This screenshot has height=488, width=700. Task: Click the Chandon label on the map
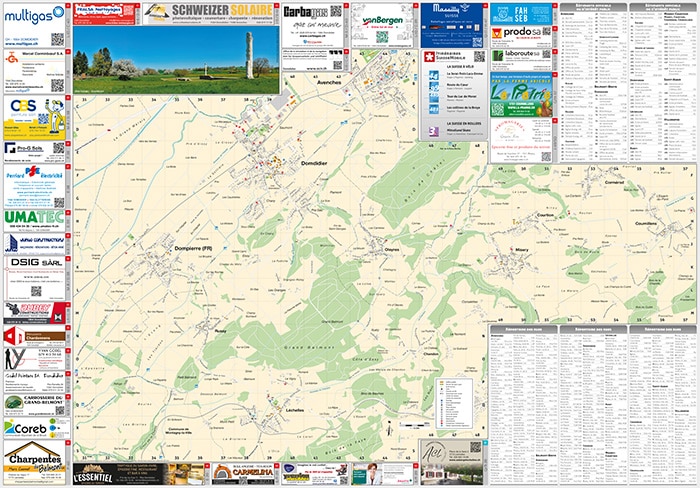(x=431, y=354)
